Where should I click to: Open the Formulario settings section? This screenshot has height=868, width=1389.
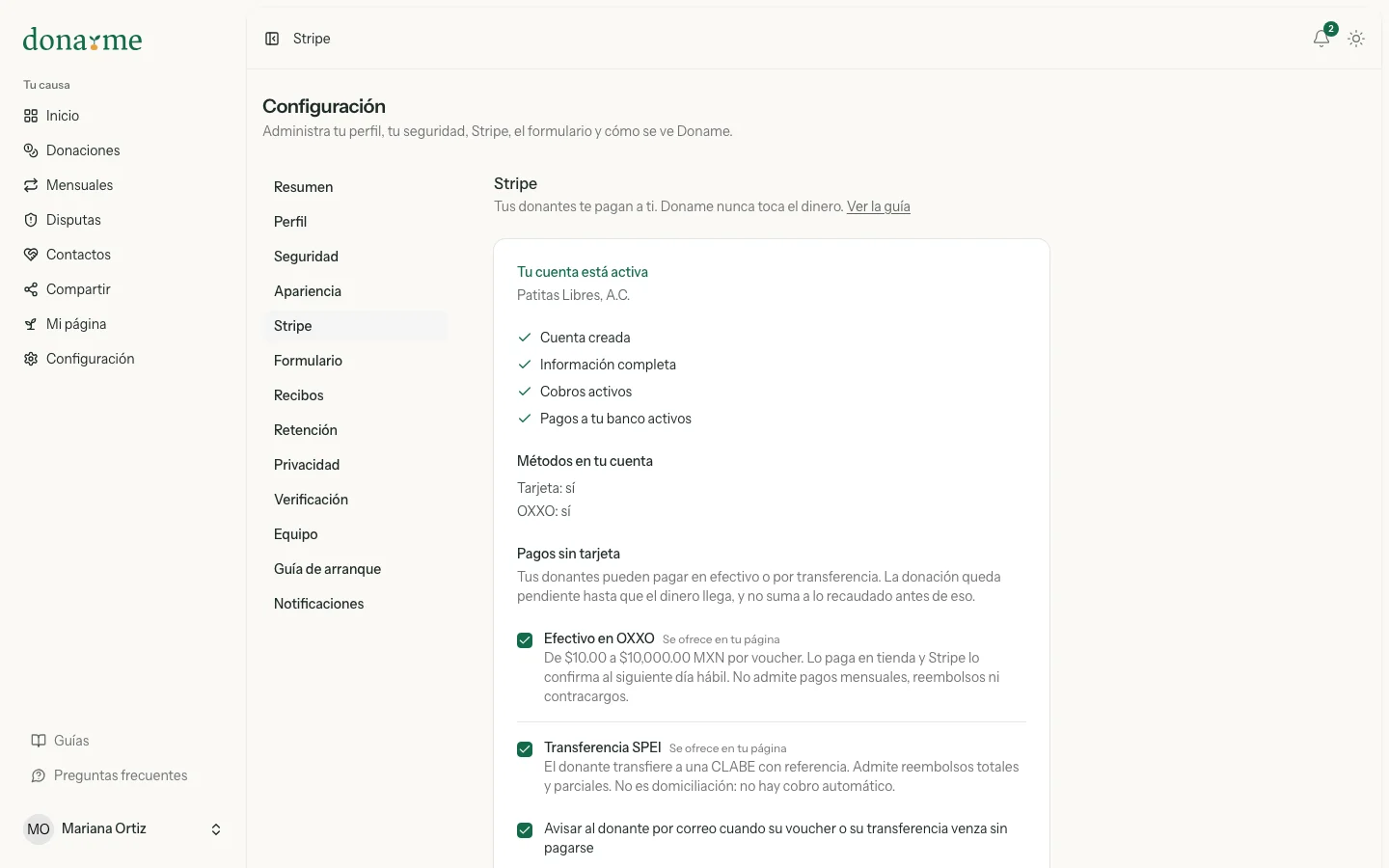click(x=355, y=361)
